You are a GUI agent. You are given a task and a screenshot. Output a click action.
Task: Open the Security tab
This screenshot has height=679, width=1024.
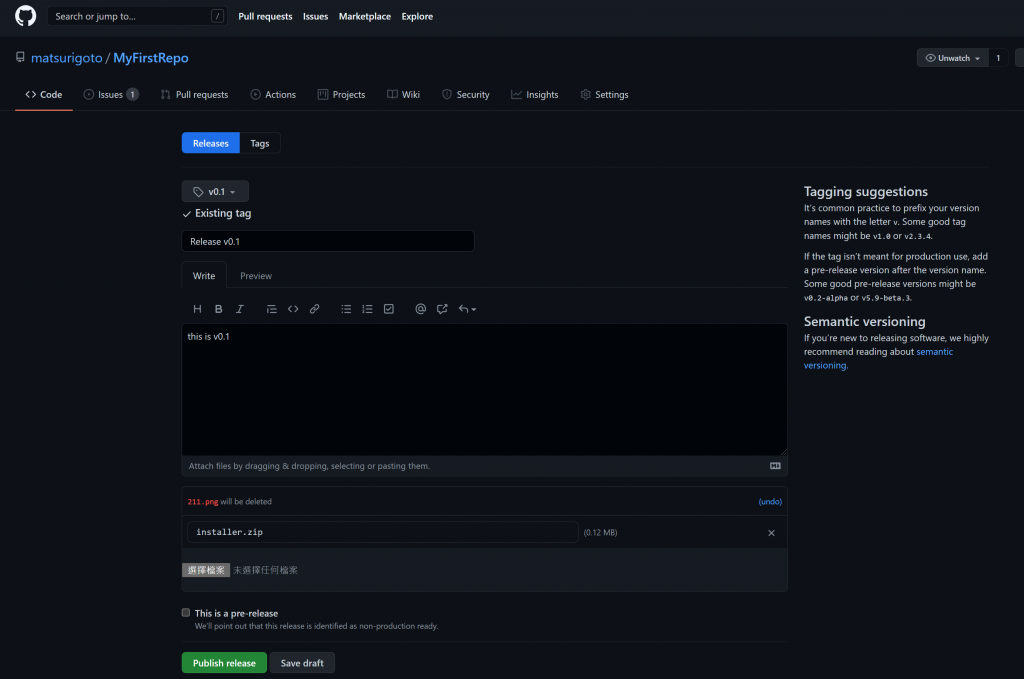tap(466, 95)
